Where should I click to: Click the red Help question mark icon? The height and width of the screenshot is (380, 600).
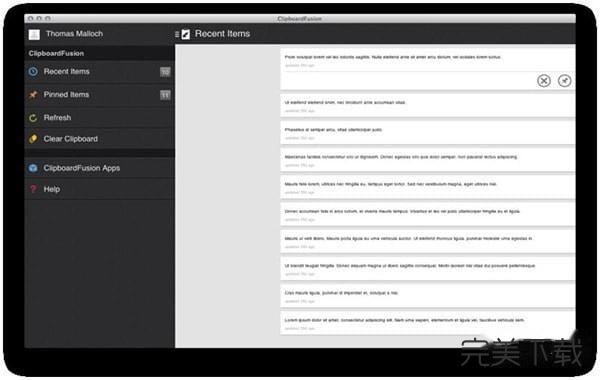click(x=33, y=189)
